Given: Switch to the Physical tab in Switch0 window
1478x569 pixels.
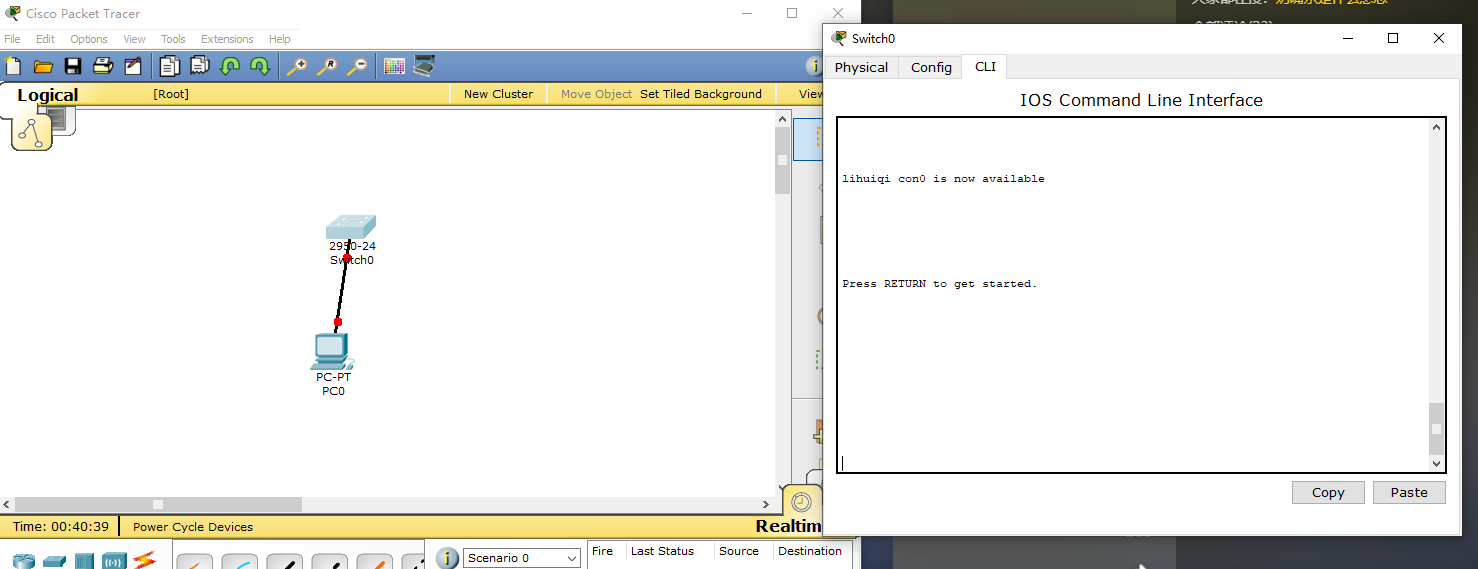Looking at the screenshot, I should click(861, 67).
